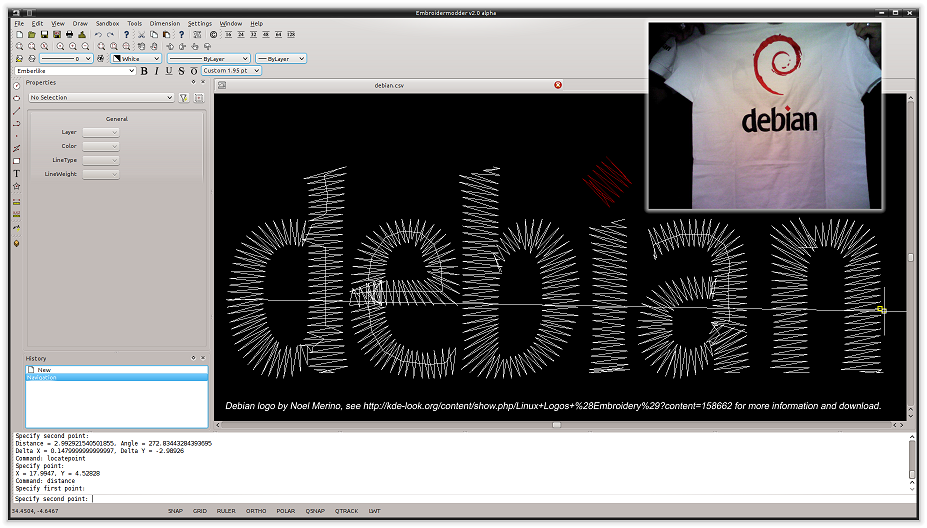Save design with floppy disk icon

44,35
